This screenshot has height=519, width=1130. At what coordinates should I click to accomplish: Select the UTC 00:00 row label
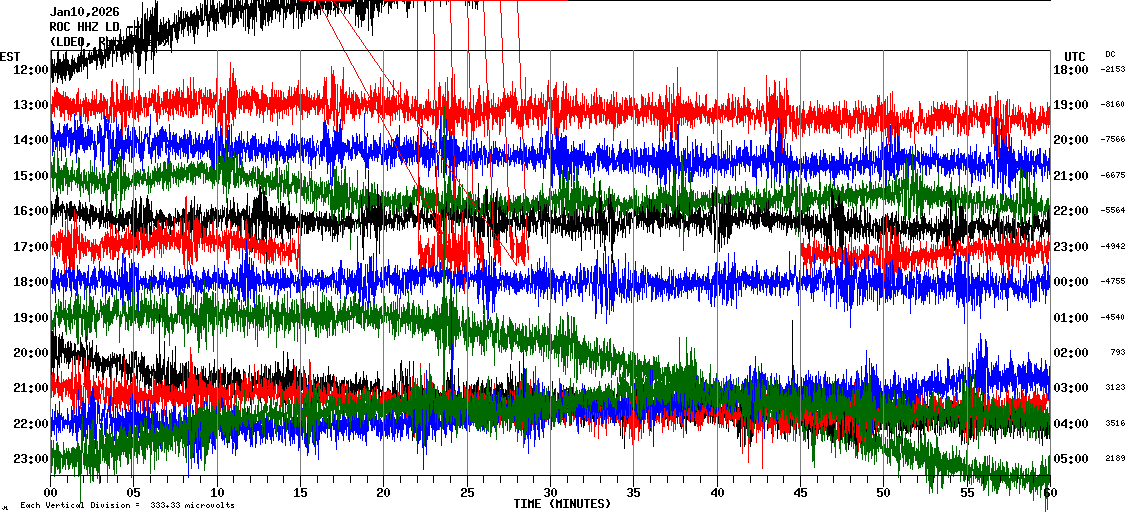(1070, 282)
